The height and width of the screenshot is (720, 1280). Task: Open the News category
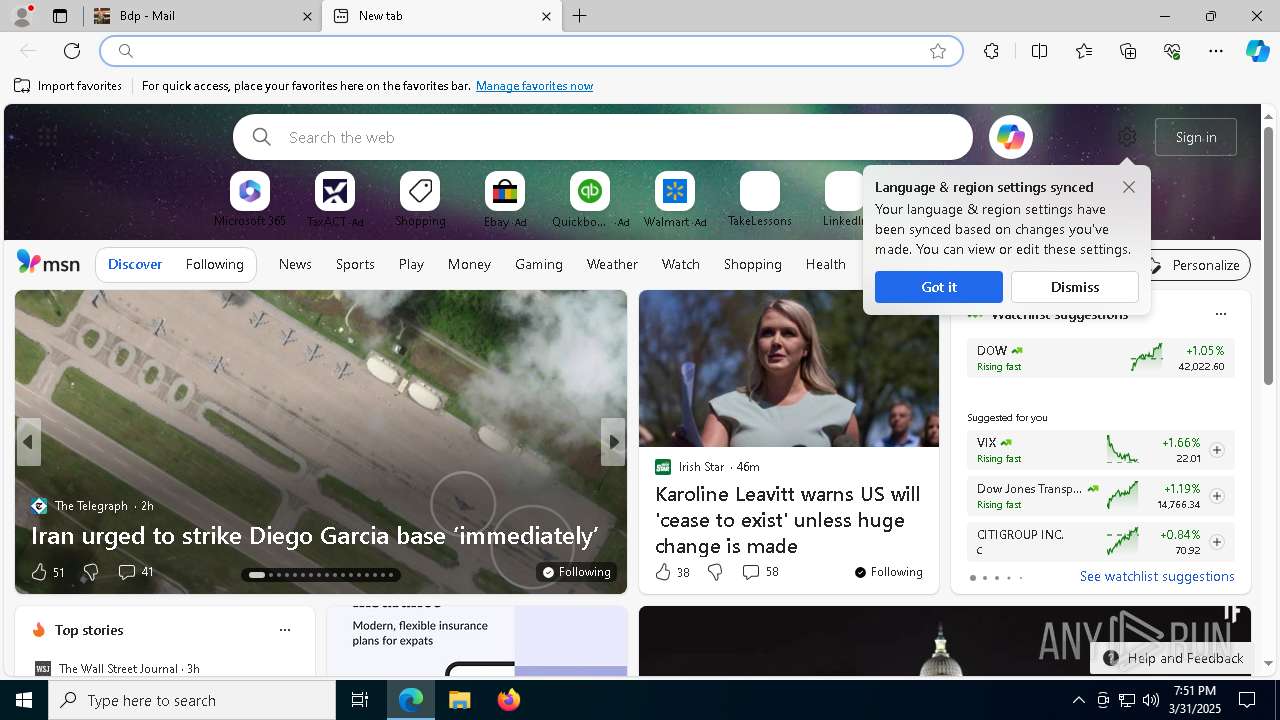295,264
